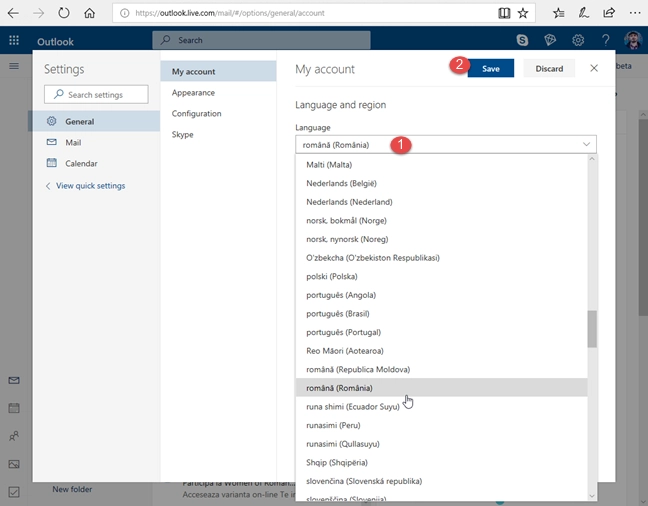Viewport: 648px width, 506px height.
Task: Open help question mark icon
Action: (605, 40)
